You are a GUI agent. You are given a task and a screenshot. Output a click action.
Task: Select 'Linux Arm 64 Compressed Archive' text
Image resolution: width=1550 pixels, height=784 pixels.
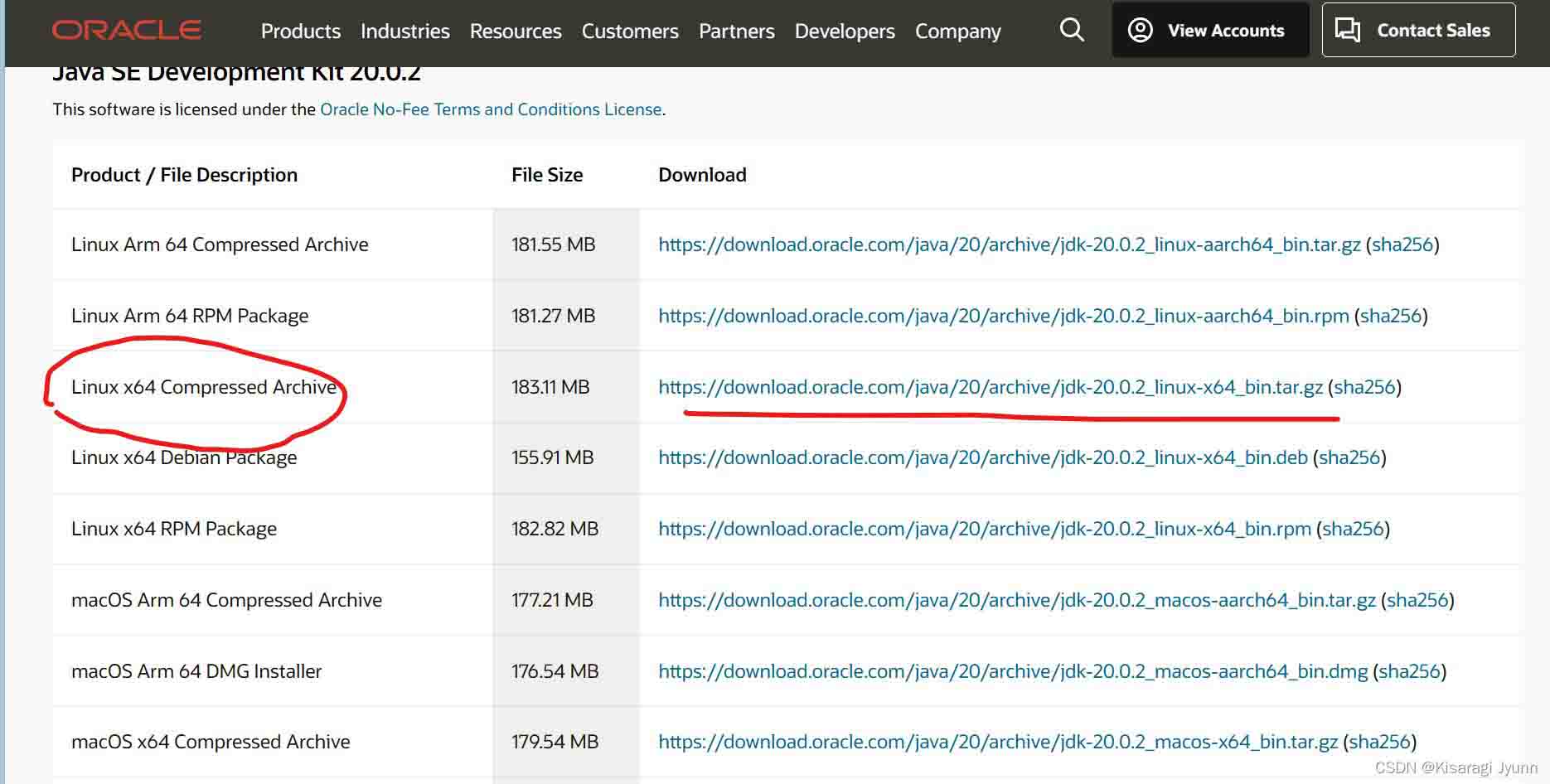pyautogui.click(x=220, y=244)
